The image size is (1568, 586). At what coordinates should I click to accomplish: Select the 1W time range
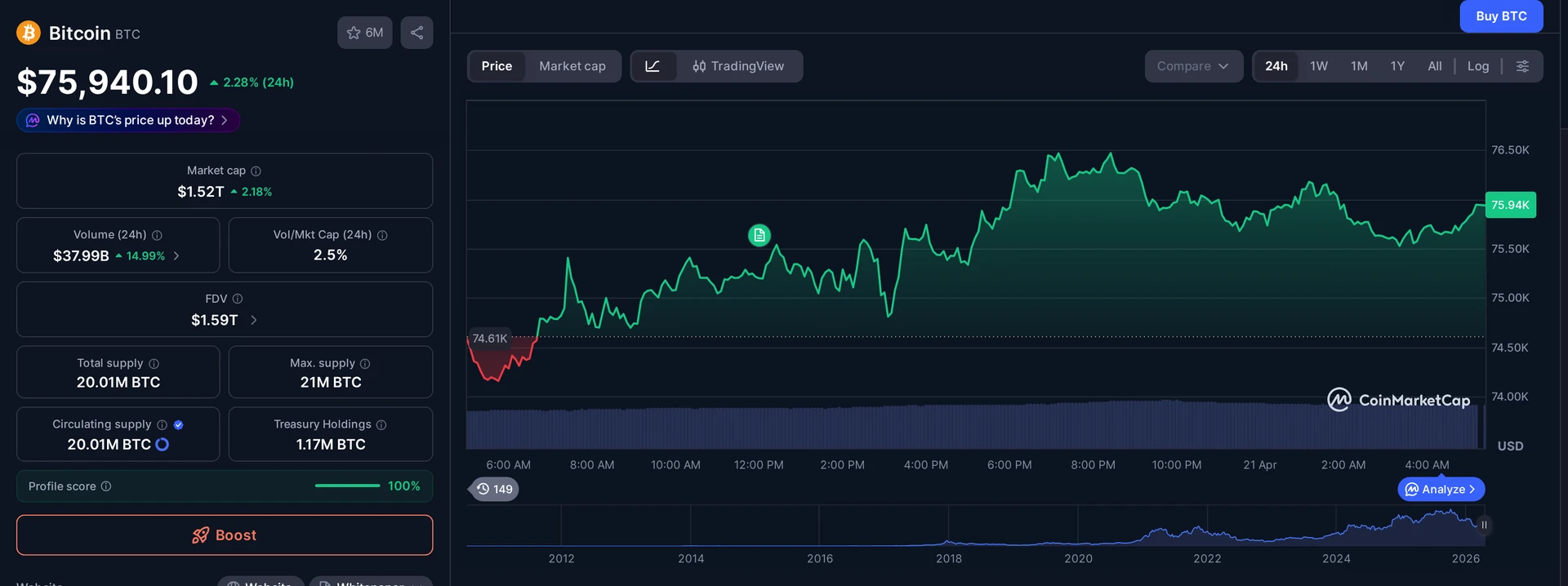[x=1319, y=66]
